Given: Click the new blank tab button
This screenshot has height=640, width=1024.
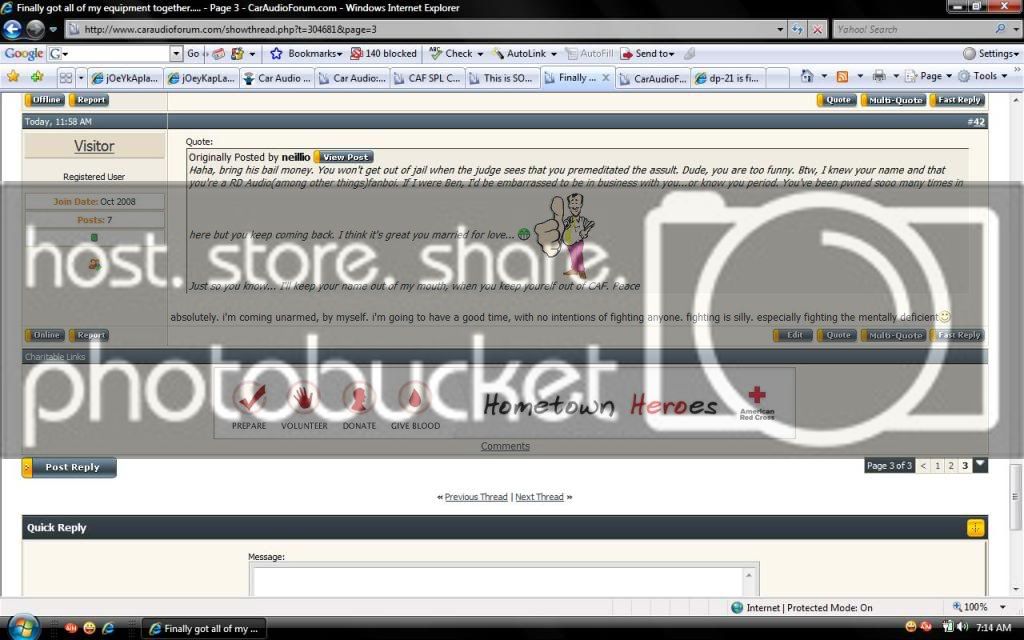Looking at the screenshot, I should tap(777, 78).
